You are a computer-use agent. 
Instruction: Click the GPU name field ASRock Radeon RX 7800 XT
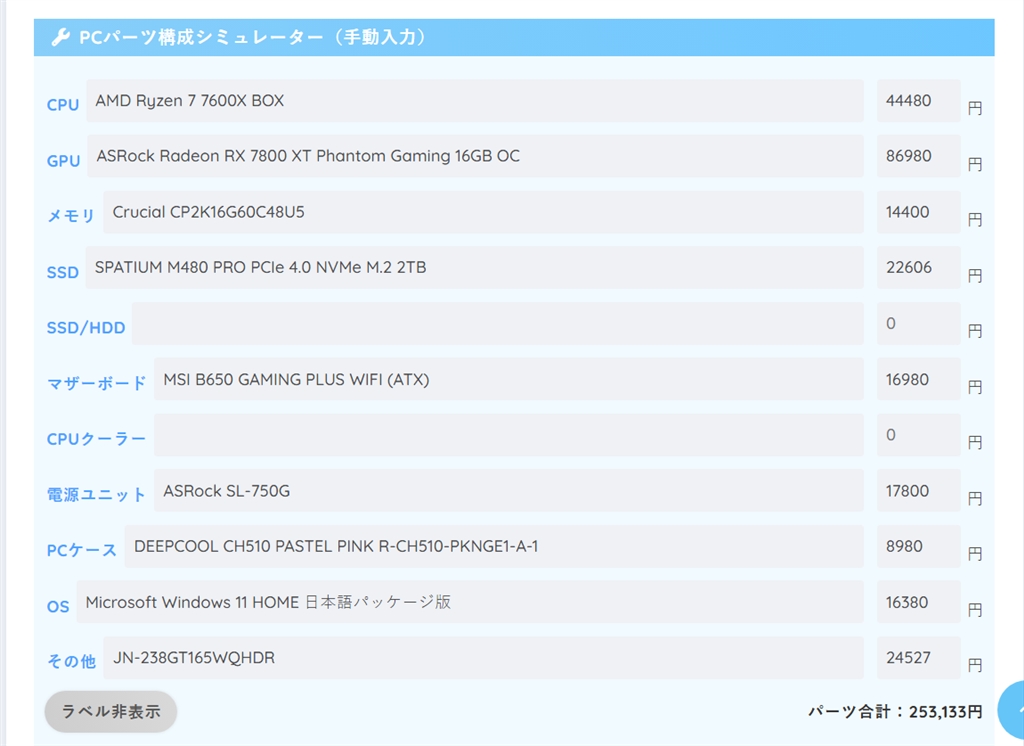coord(475,156)
